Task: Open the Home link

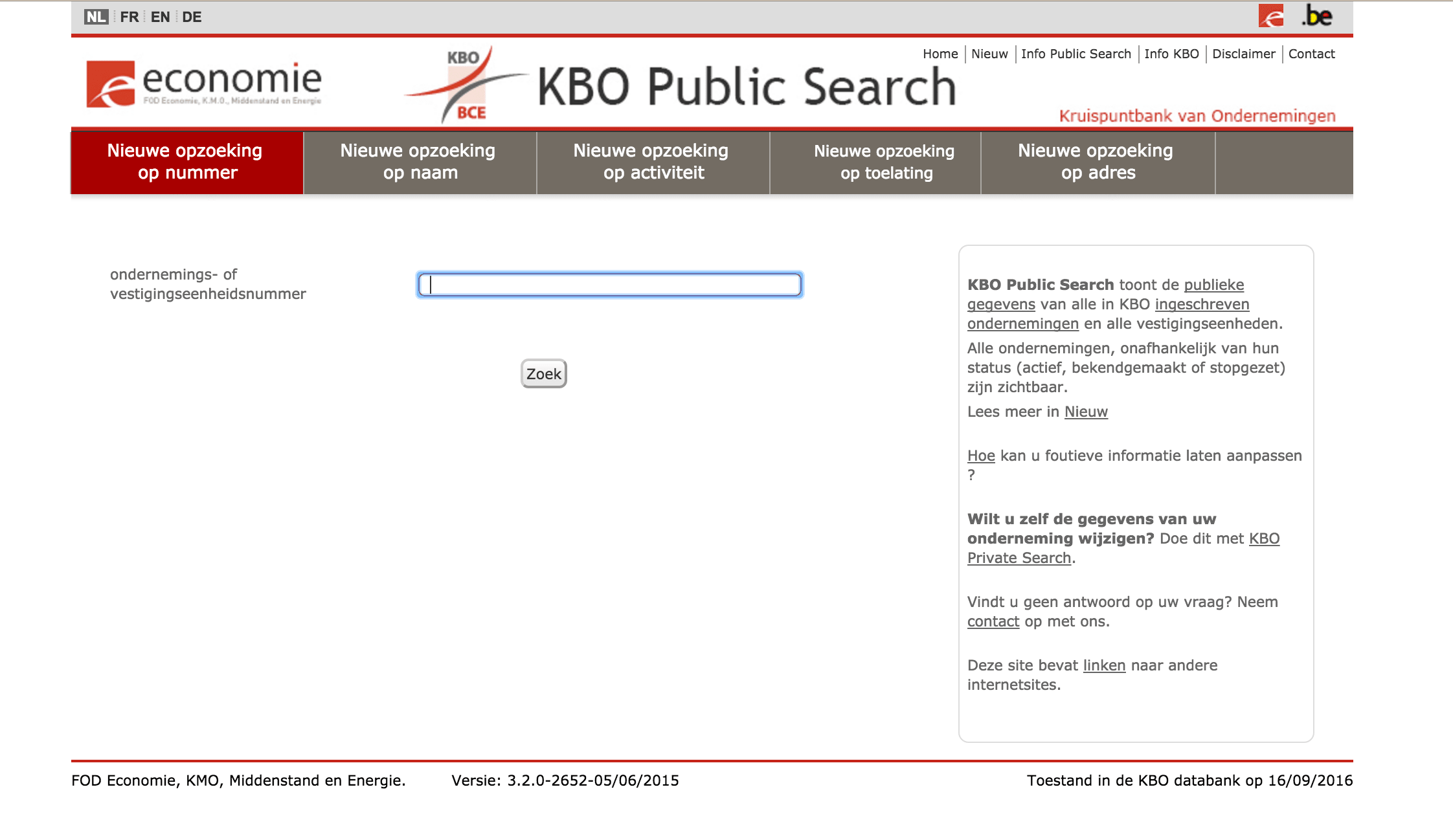Action: pyautogui.click(x=940, y=54)
